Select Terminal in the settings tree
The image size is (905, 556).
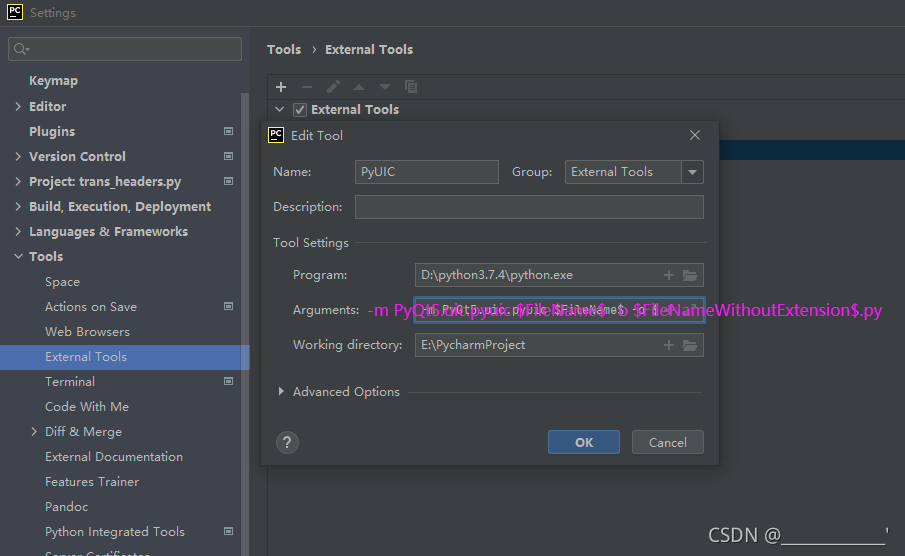(x=70, y=382)
